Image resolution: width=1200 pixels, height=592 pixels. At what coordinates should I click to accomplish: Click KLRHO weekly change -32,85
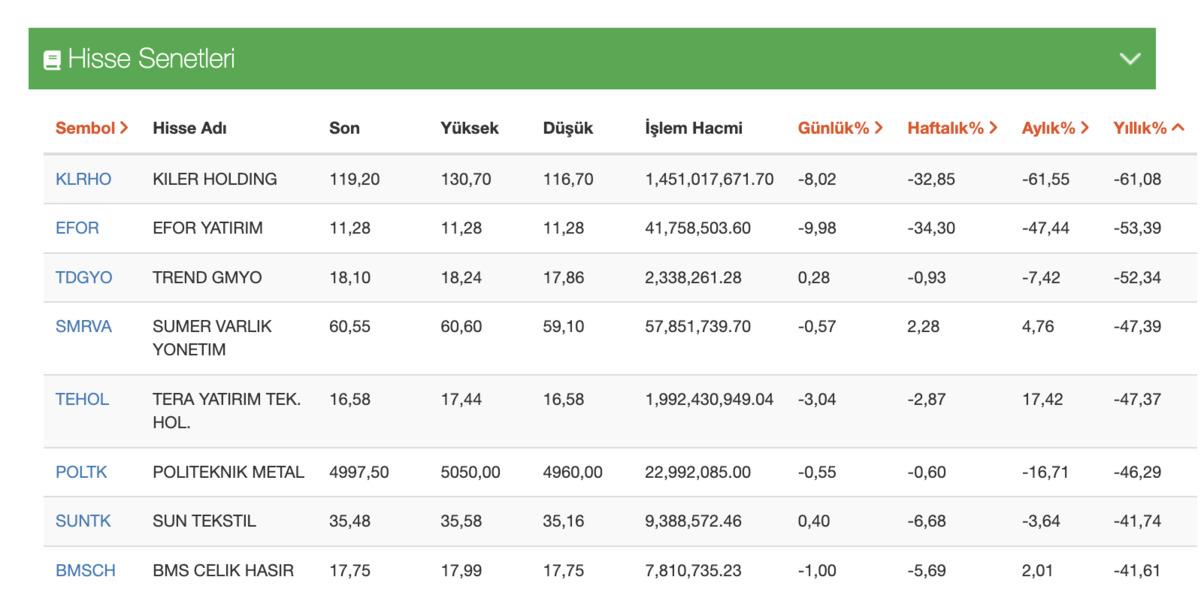(x=931, y=179)
